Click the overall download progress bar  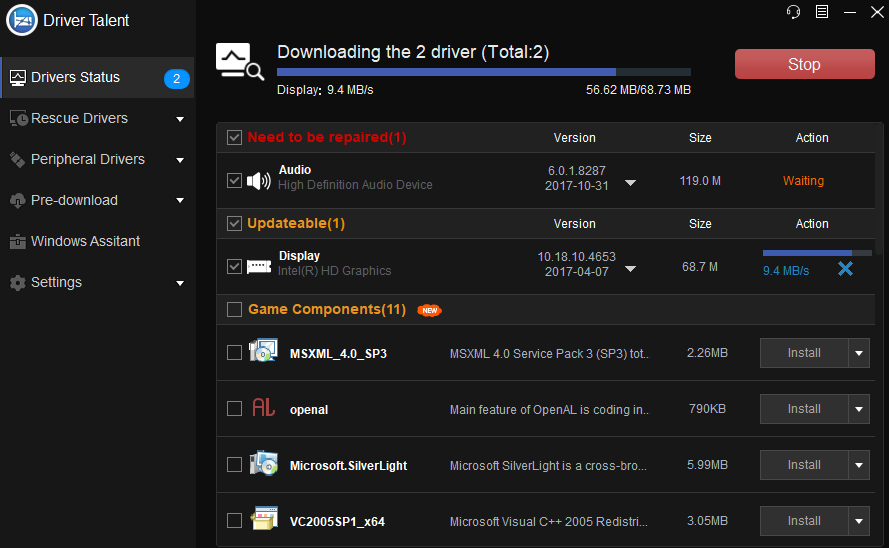pos(484,72)
